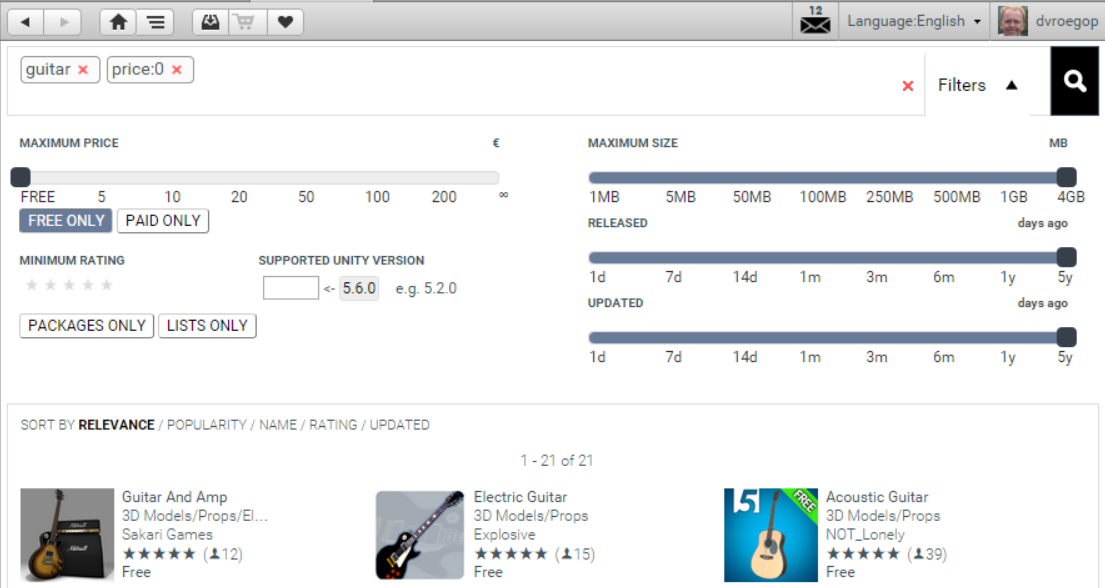Open the 3D Models/Props/El... category link
Screen dimensions: 1105x588
tap(195, 516)
